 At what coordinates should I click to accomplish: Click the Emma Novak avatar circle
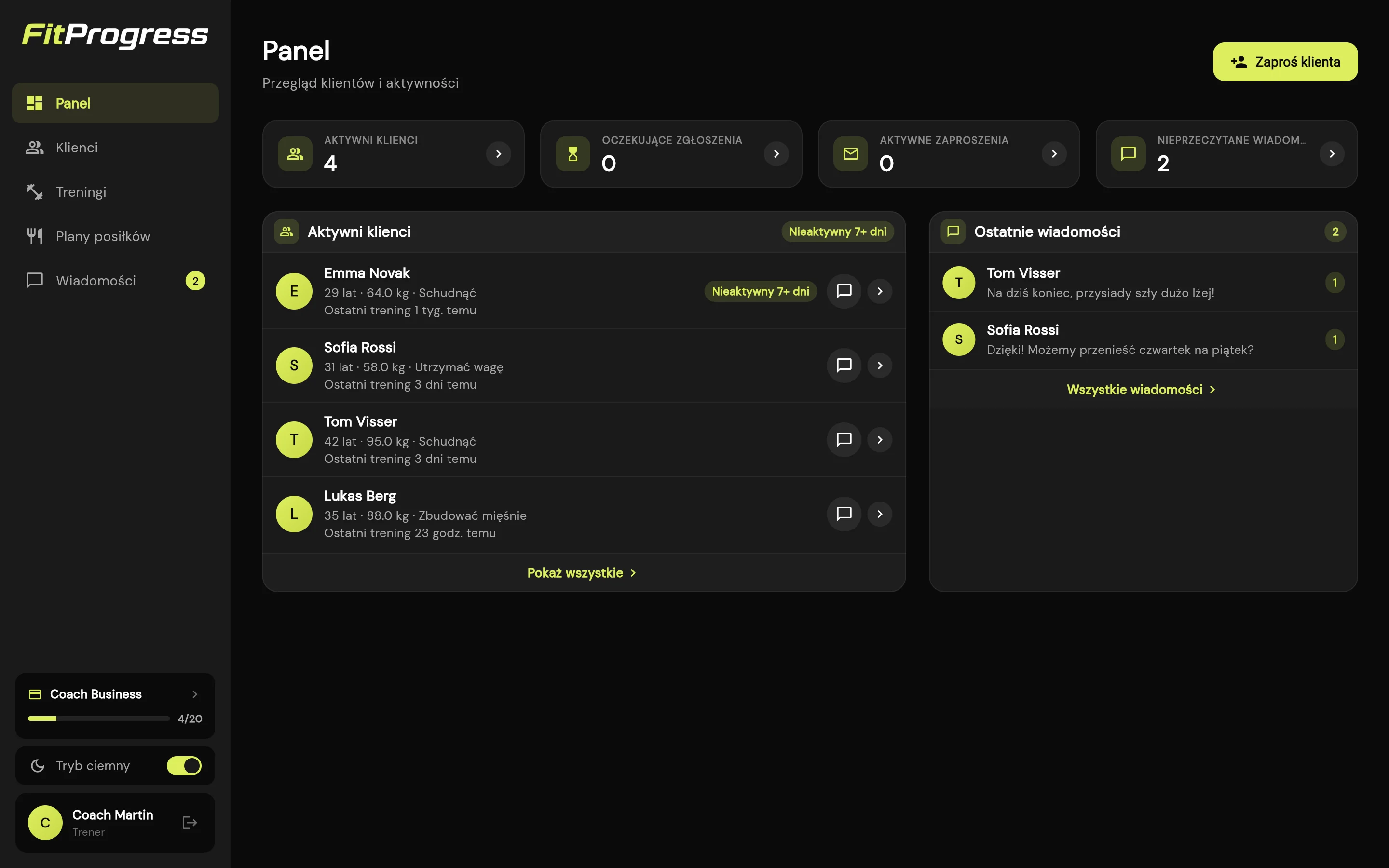pos(294,291)
